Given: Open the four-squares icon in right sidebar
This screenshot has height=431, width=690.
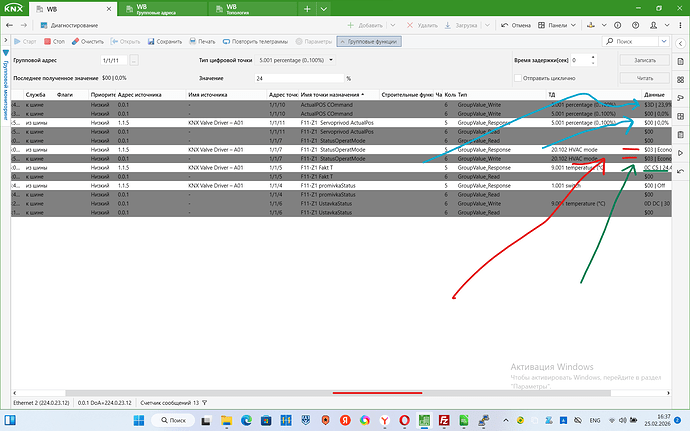Looking at the screenshot, I should tap(680, 80).
